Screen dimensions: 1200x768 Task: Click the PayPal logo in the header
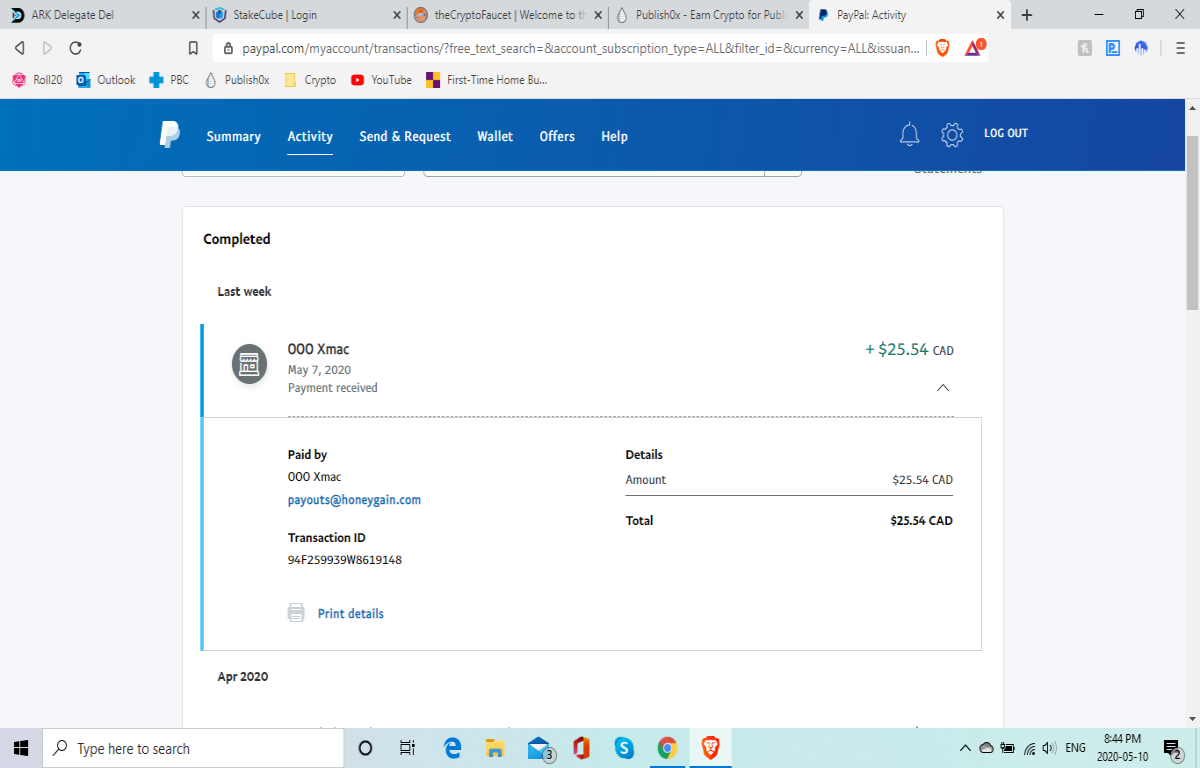[x=169, y=135]
